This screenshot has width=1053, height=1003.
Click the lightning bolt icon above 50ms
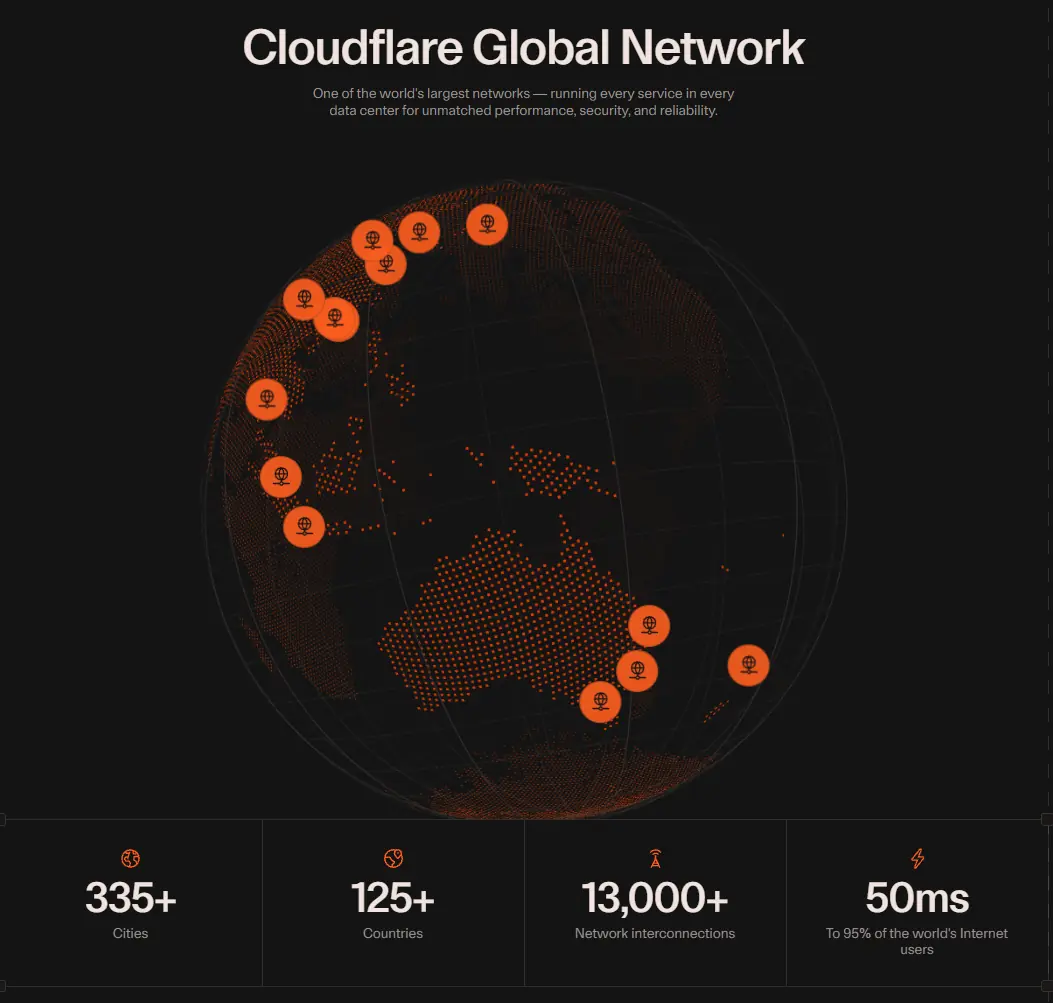tap(917, 858)
